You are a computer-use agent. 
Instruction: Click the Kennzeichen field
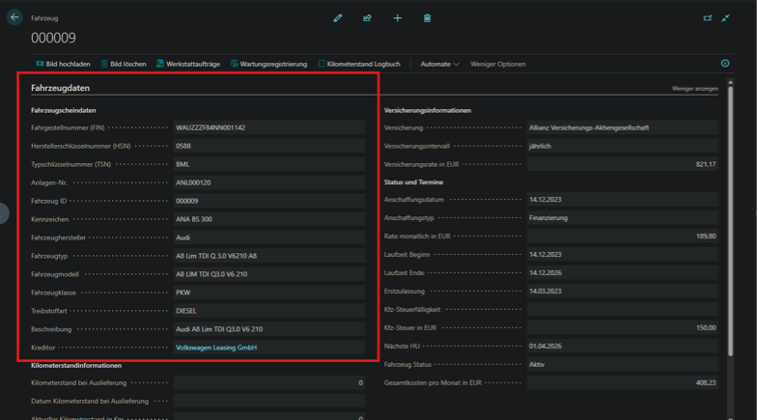pyautogui.click(x=268, y=219)
